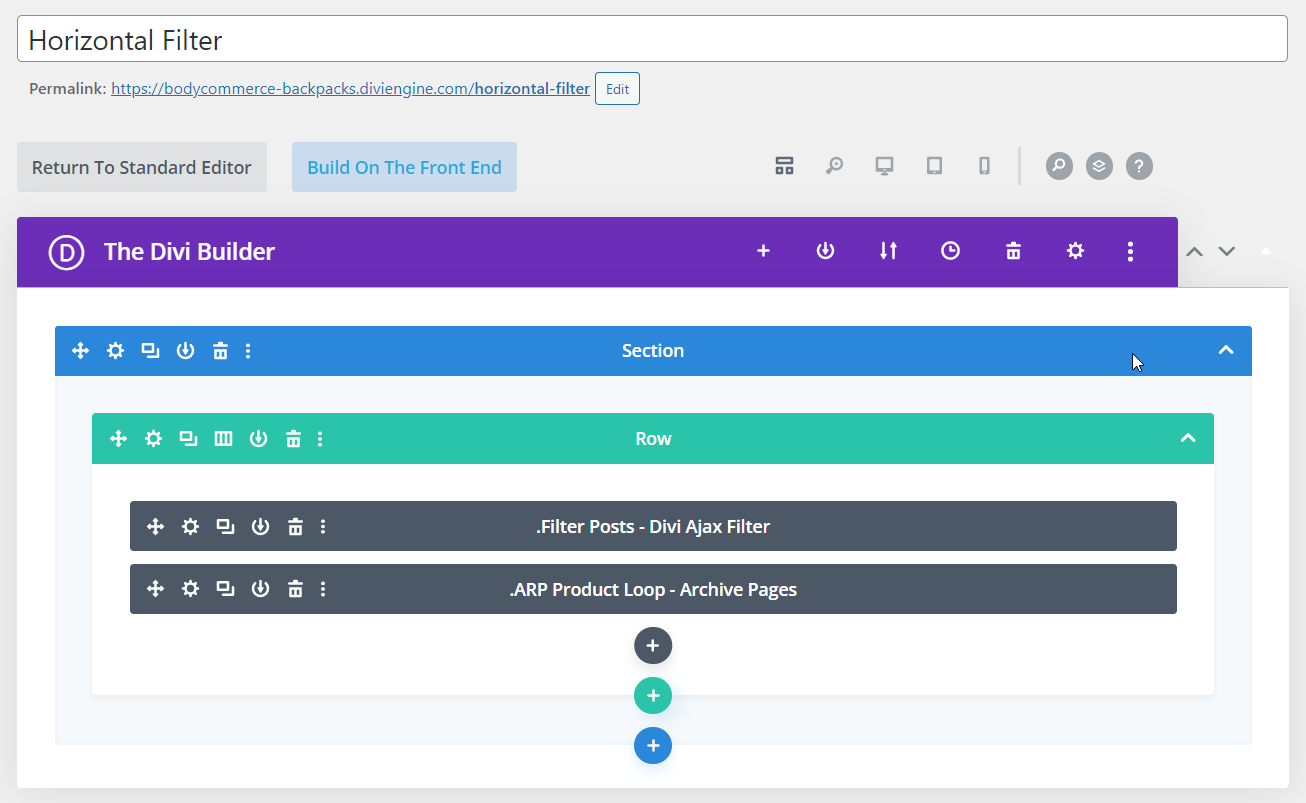
Task: Open editing history clock icon
Action: [950, 251]
